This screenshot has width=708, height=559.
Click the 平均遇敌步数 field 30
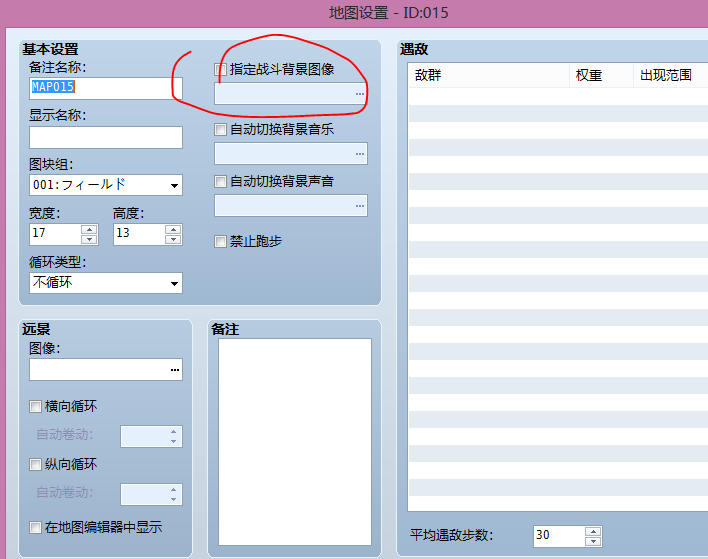coord(559,536)
